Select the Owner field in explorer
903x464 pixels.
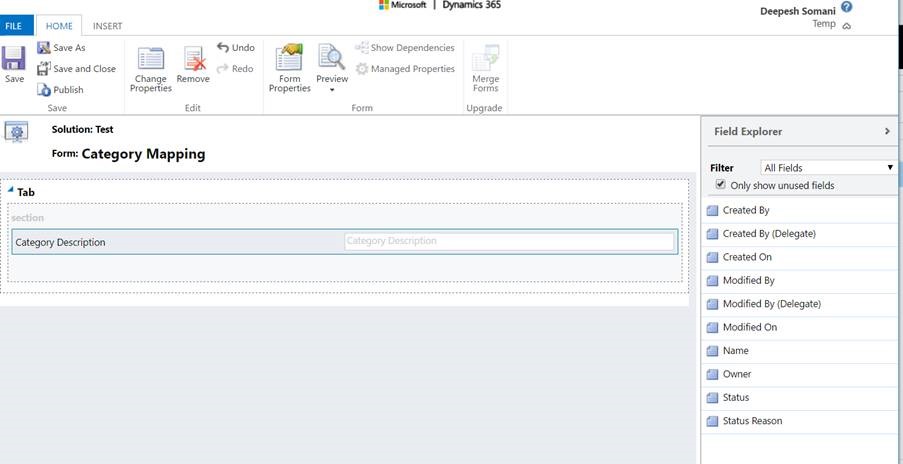click(737, 374)
